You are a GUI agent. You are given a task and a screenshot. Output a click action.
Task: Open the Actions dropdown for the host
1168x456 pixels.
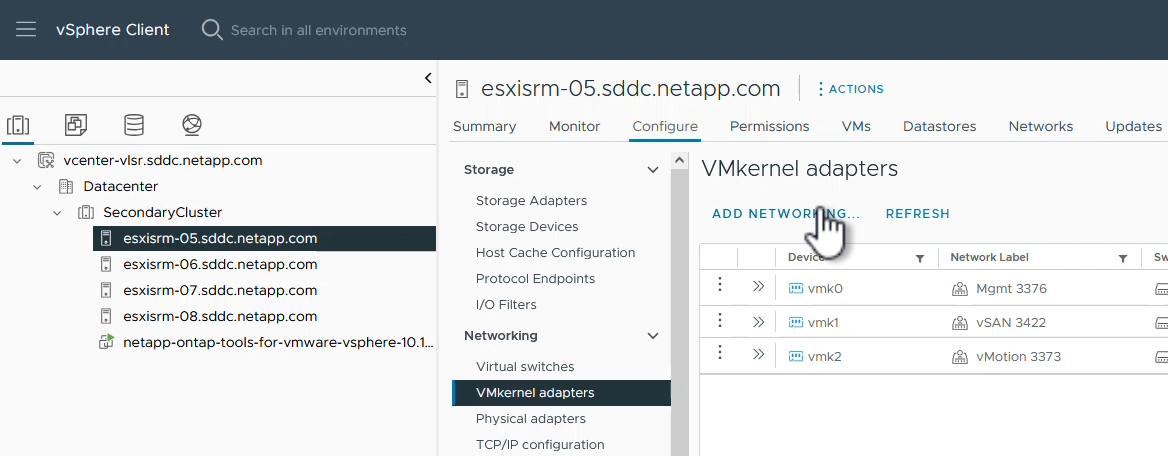pyautogui.click(x=850, y=89)
